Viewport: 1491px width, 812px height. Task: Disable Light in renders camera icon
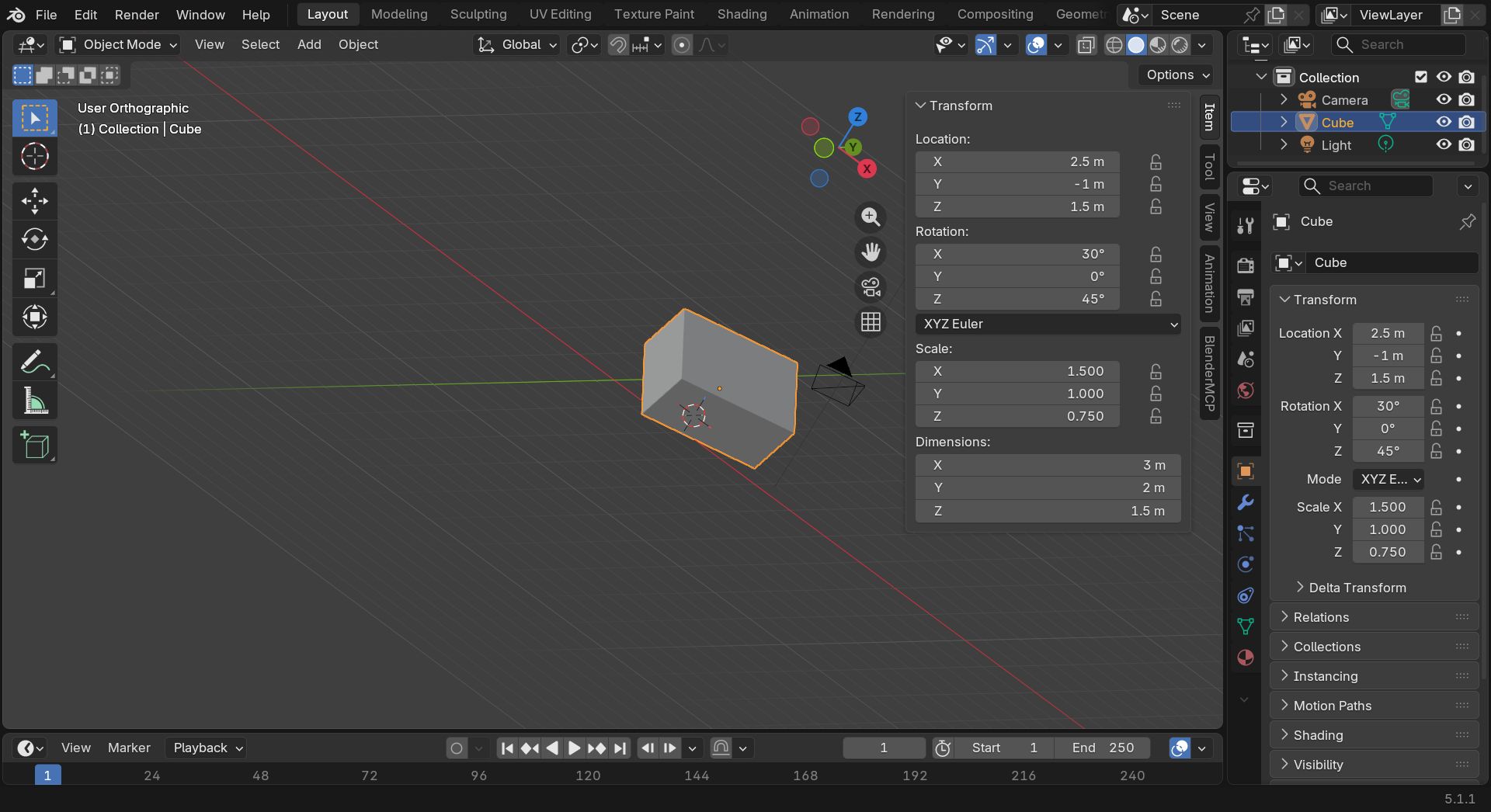(x=1466, y=144)
